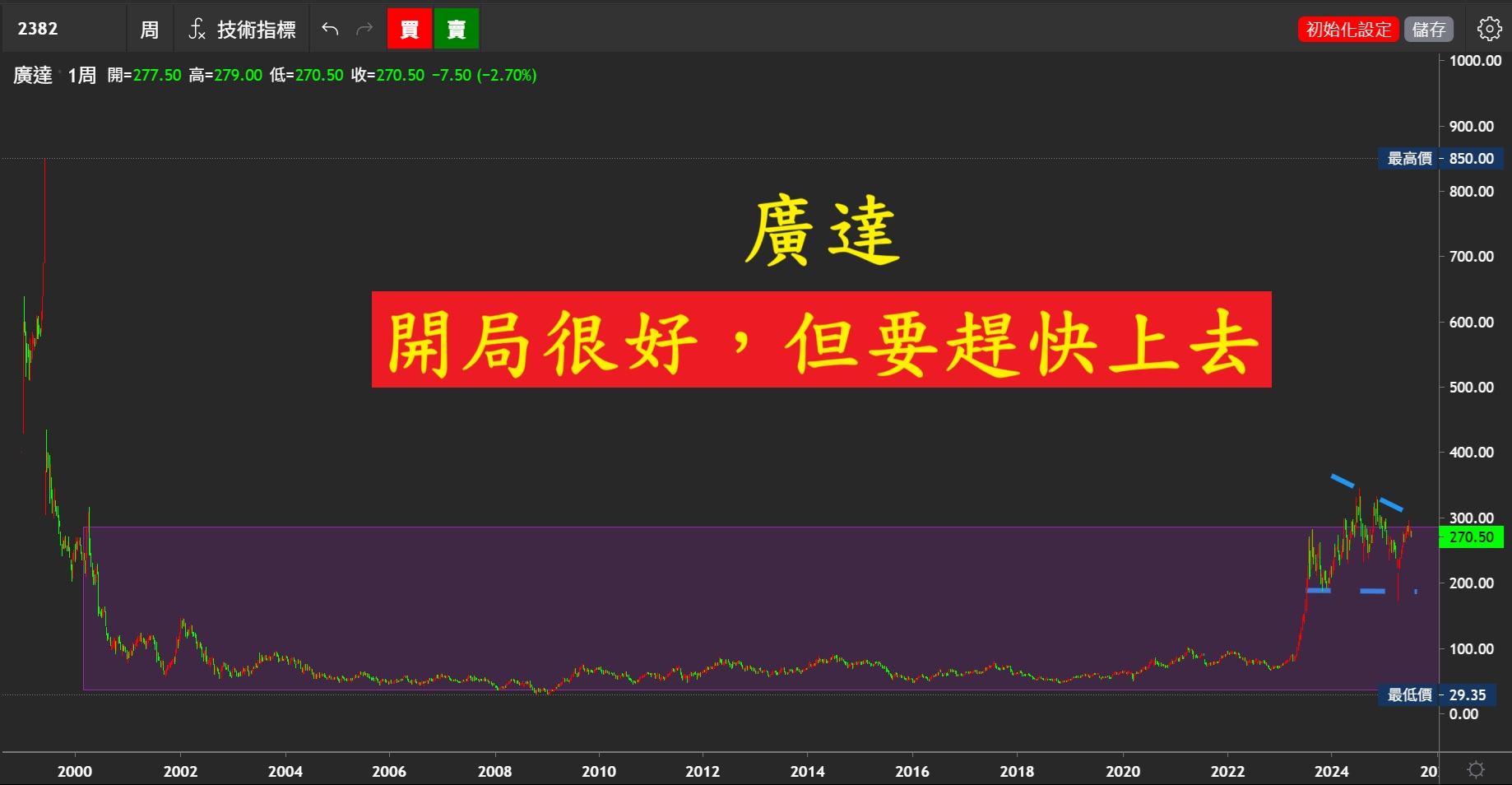This screenshot has height=785, width=1512.
Task: Click the redo arrow icon
Action: coord(364,30)
